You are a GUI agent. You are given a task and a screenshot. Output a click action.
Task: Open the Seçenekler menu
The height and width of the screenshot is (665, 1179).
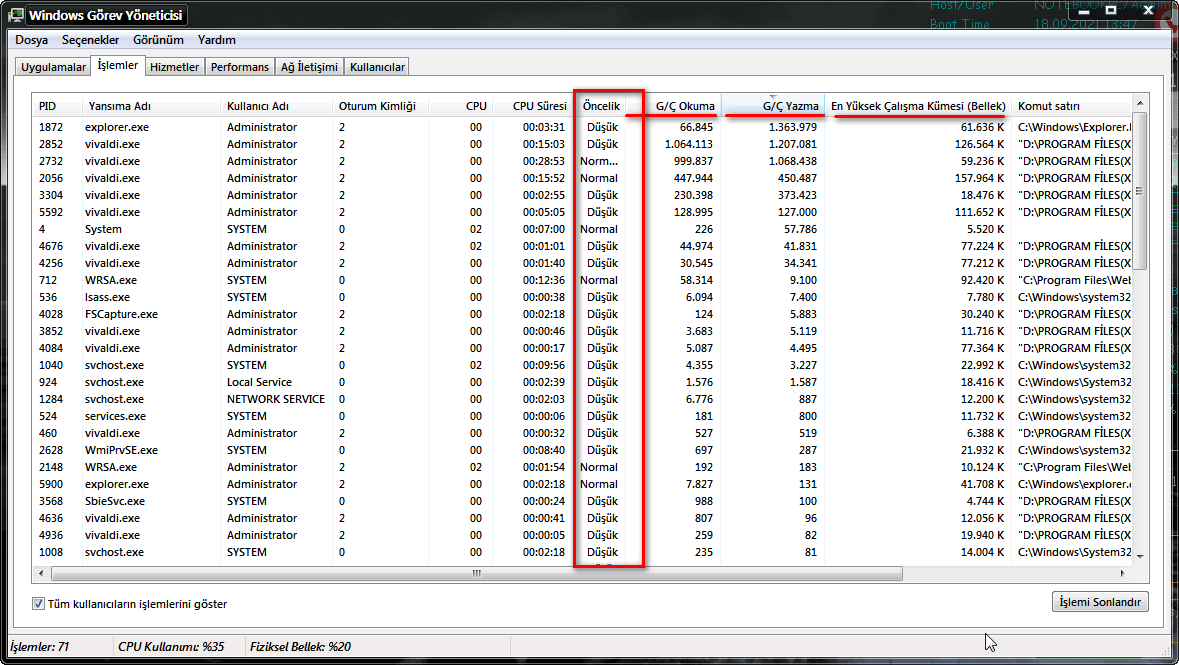click(90, 40)
